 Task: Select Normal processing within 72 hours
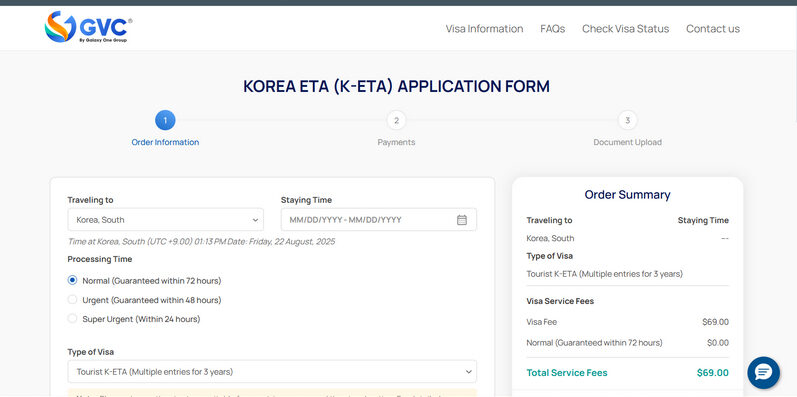coord(72,281)
